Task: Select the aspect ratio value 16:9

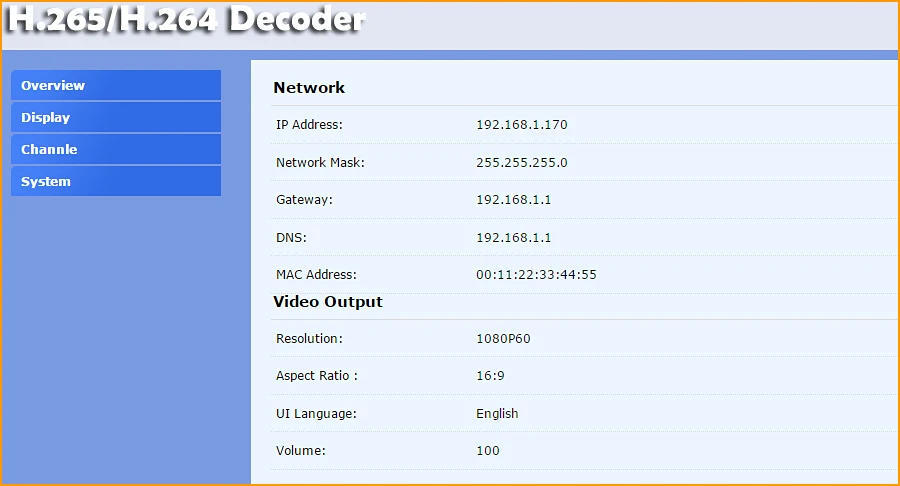Action: coord(490,376)
